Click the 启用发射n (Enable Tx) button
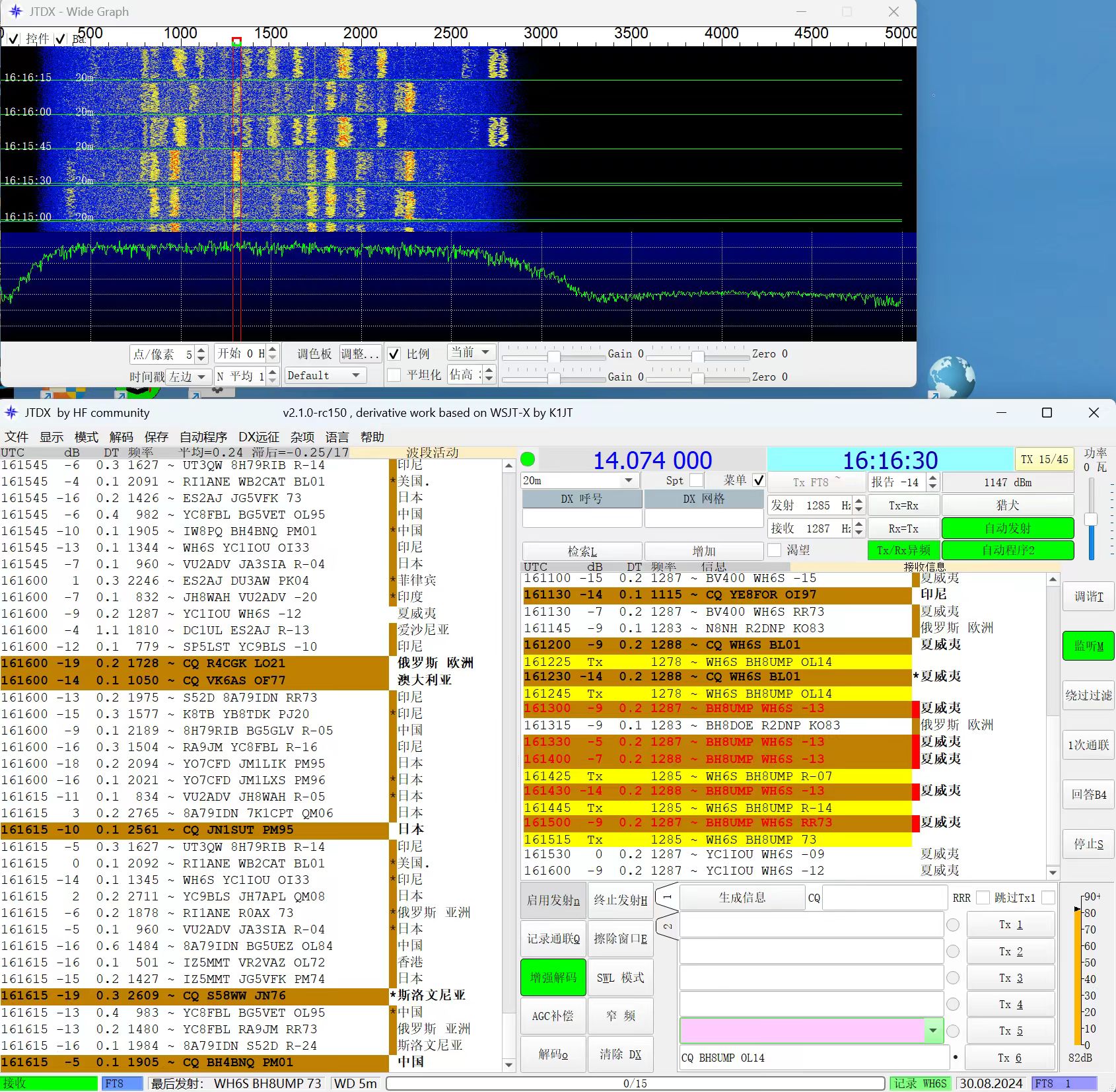1116x1092 pixels. (x=553, y=900)
